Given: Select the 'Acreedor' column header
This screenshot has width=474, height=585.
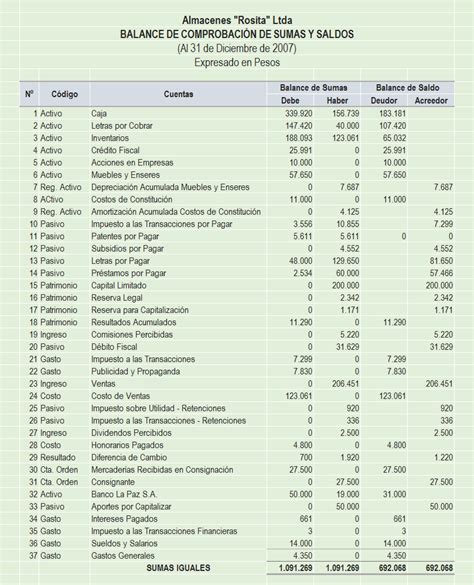Looking at the screenshot, I should click(x=431, y=100).
